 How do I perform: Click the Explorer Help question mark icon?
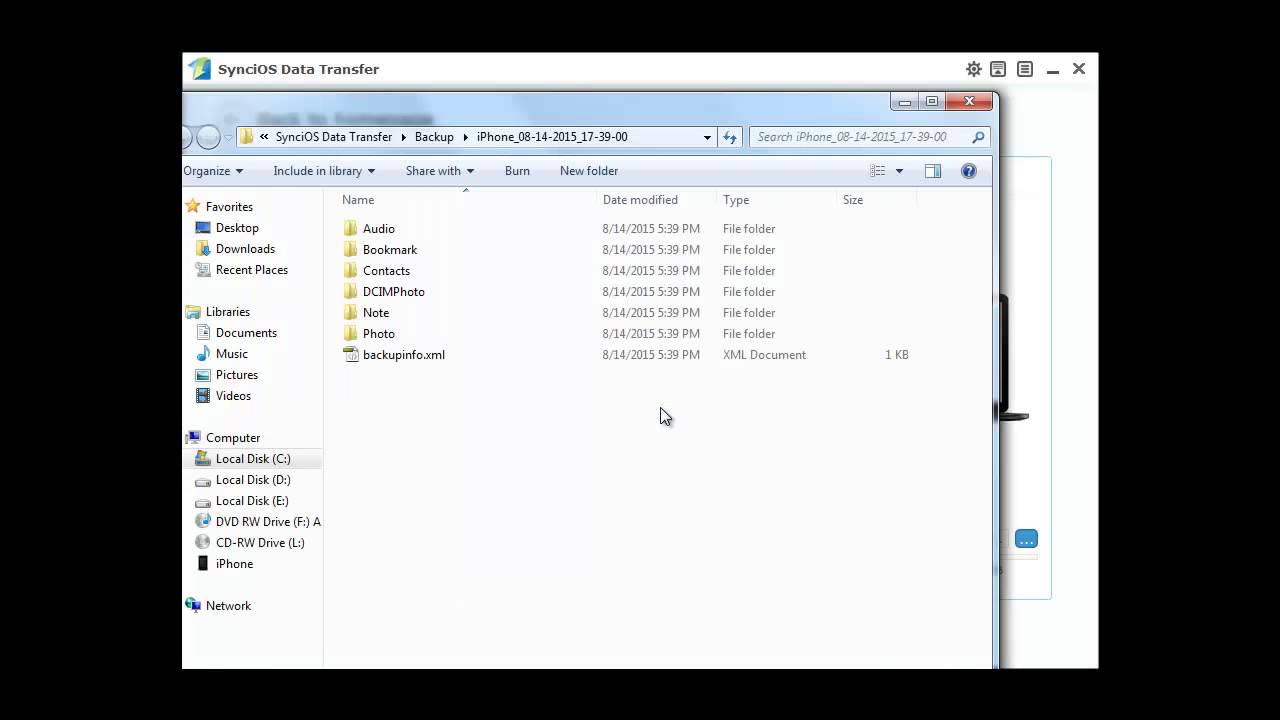tap(968, 171)
